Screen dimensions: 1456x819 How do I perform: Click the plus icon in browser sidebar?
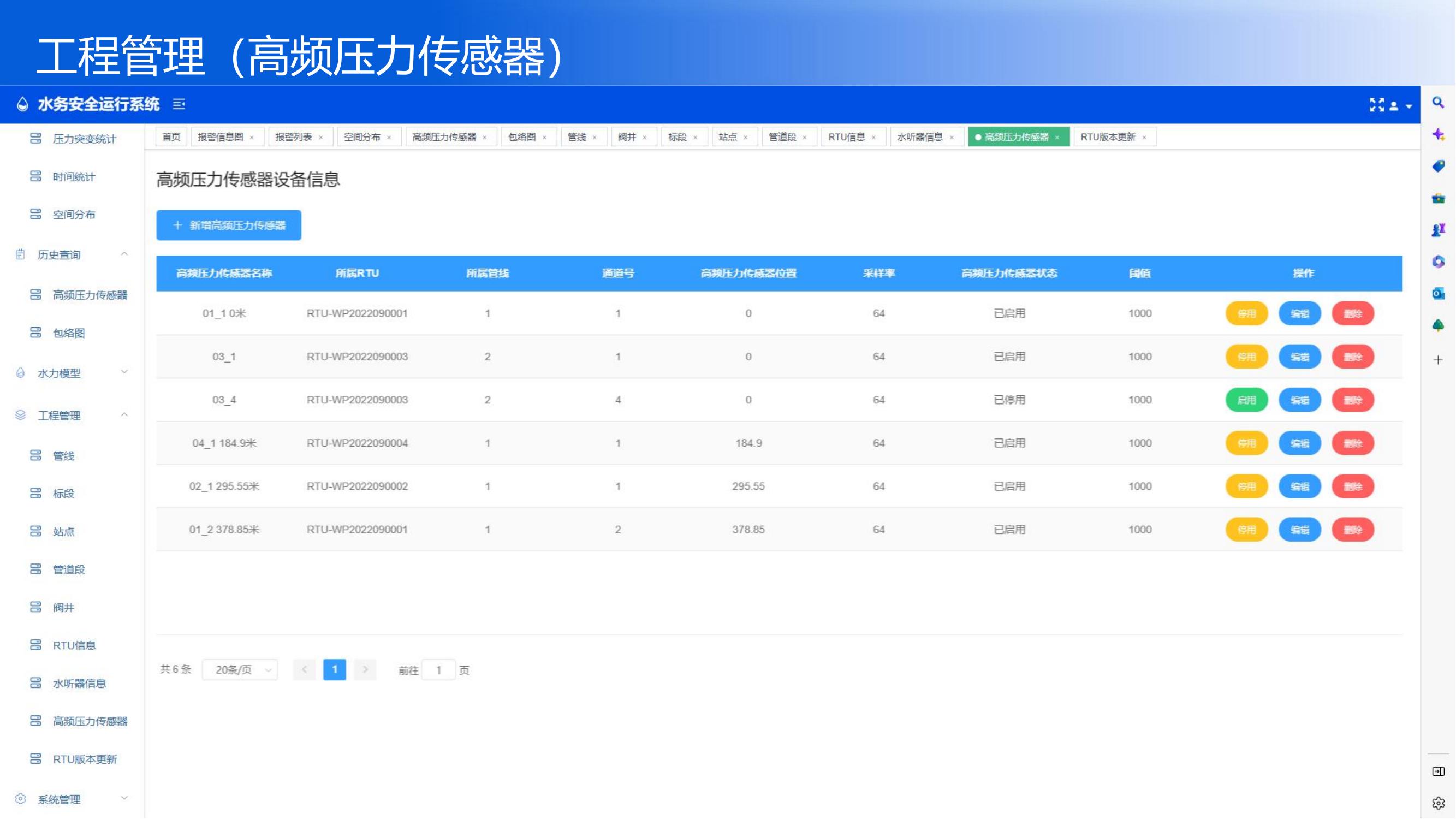point(1438,360)
